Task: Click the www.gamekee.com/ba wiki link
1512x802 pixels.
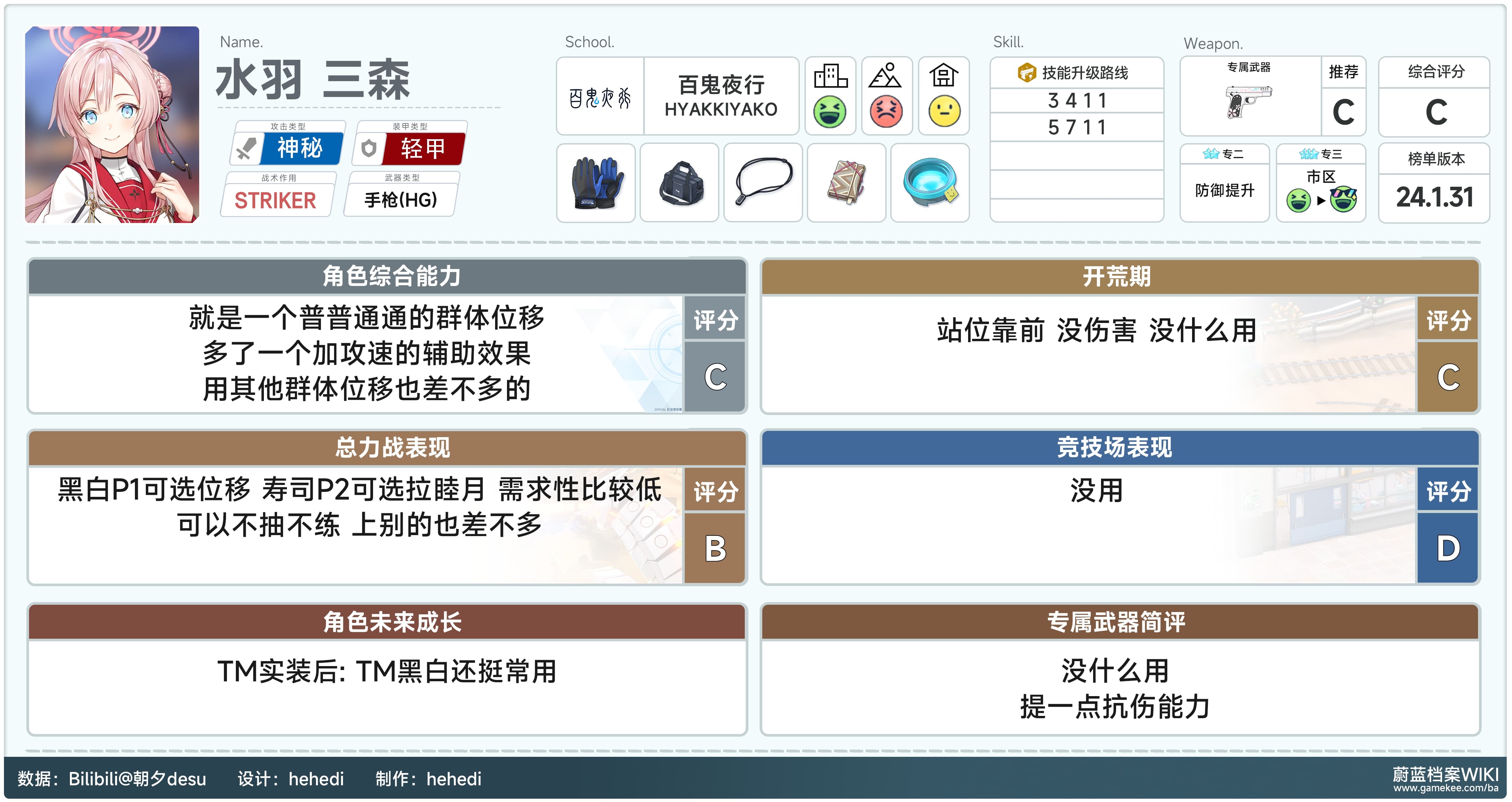Action: tap(1446, 788)
